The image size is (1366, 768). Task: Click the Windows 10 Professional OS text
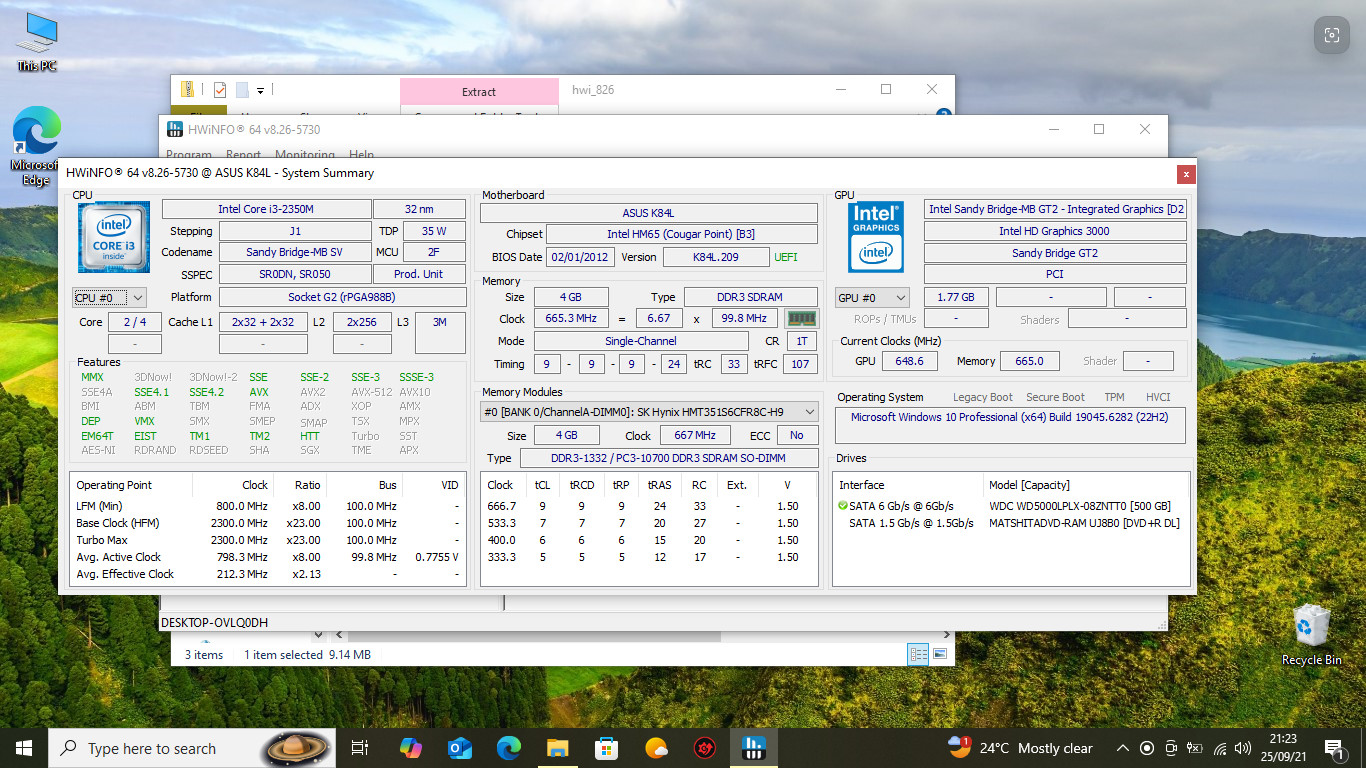tap(1009, 417)
